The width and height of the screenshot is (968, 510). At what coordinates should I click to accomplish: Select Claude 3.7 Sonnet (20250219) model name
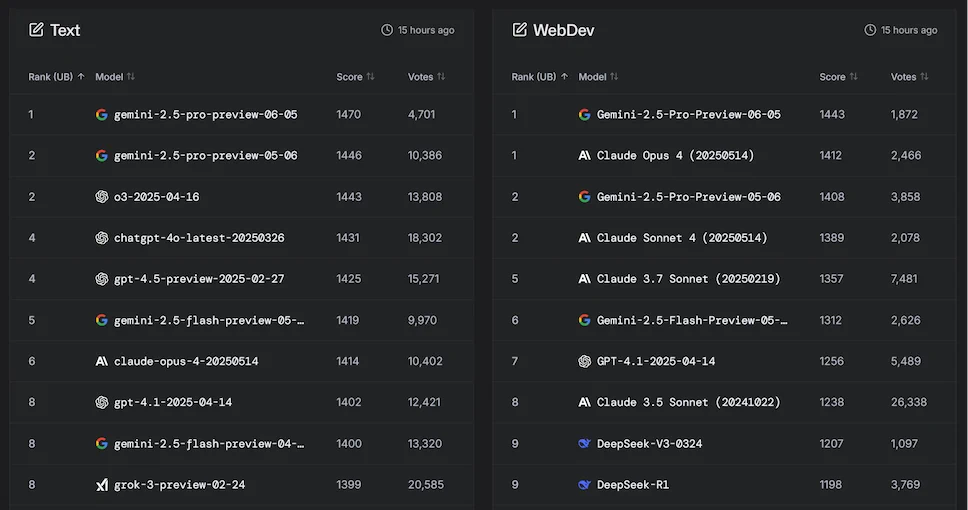coord(688,279)
